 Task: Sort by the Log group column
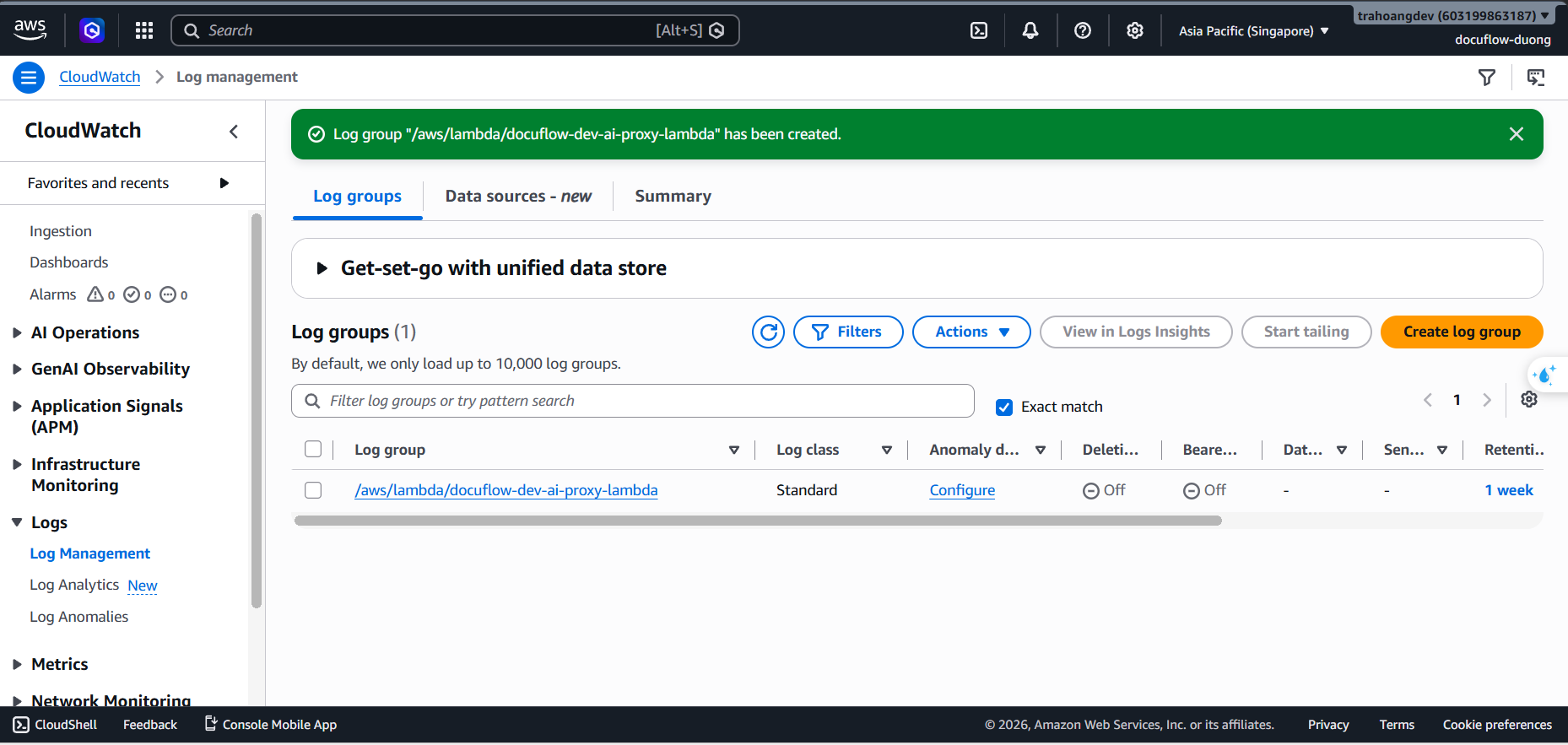click(734, 450)
